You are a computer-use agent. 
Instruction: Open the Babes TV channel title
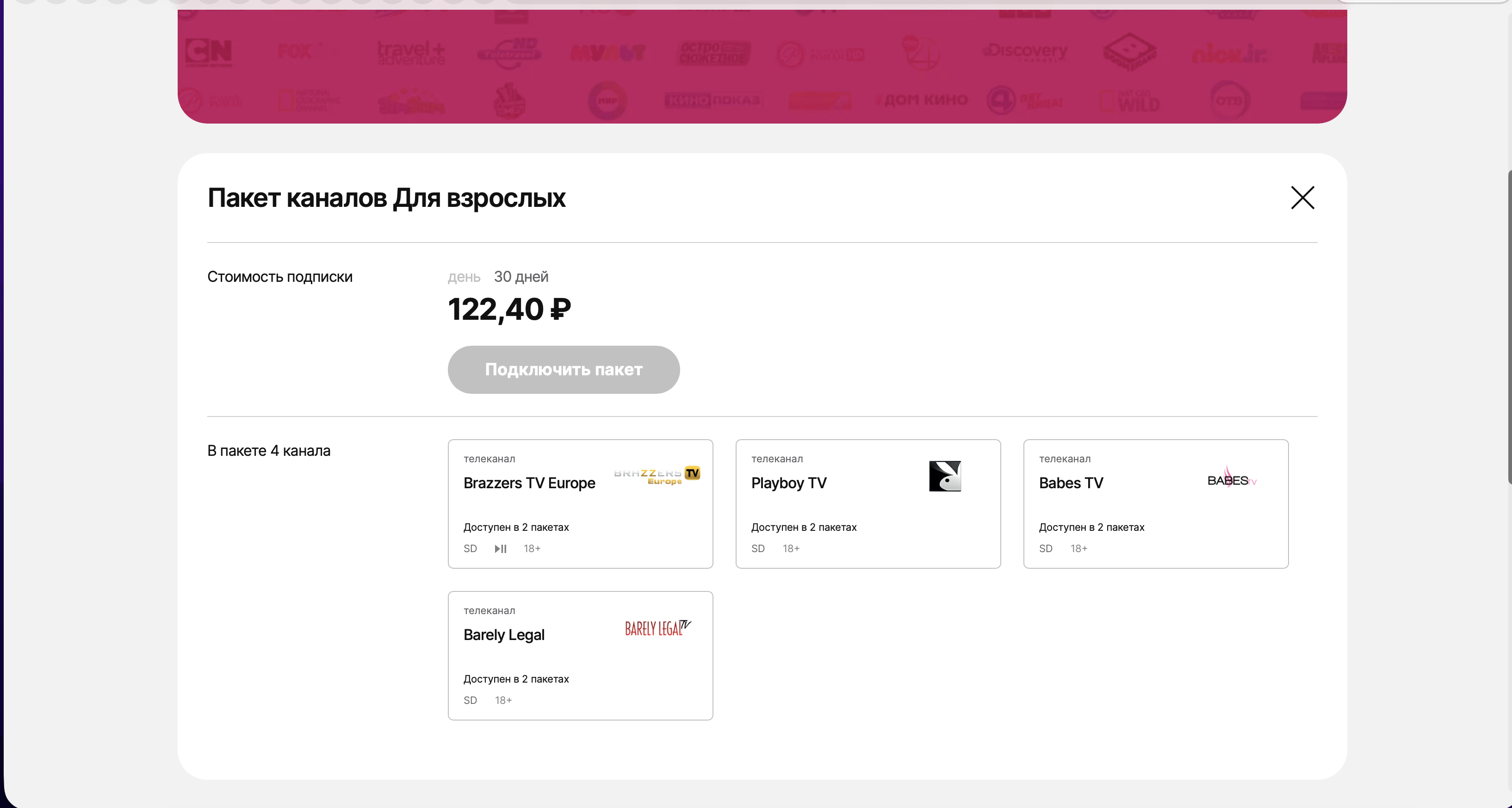click(1071, 483)
